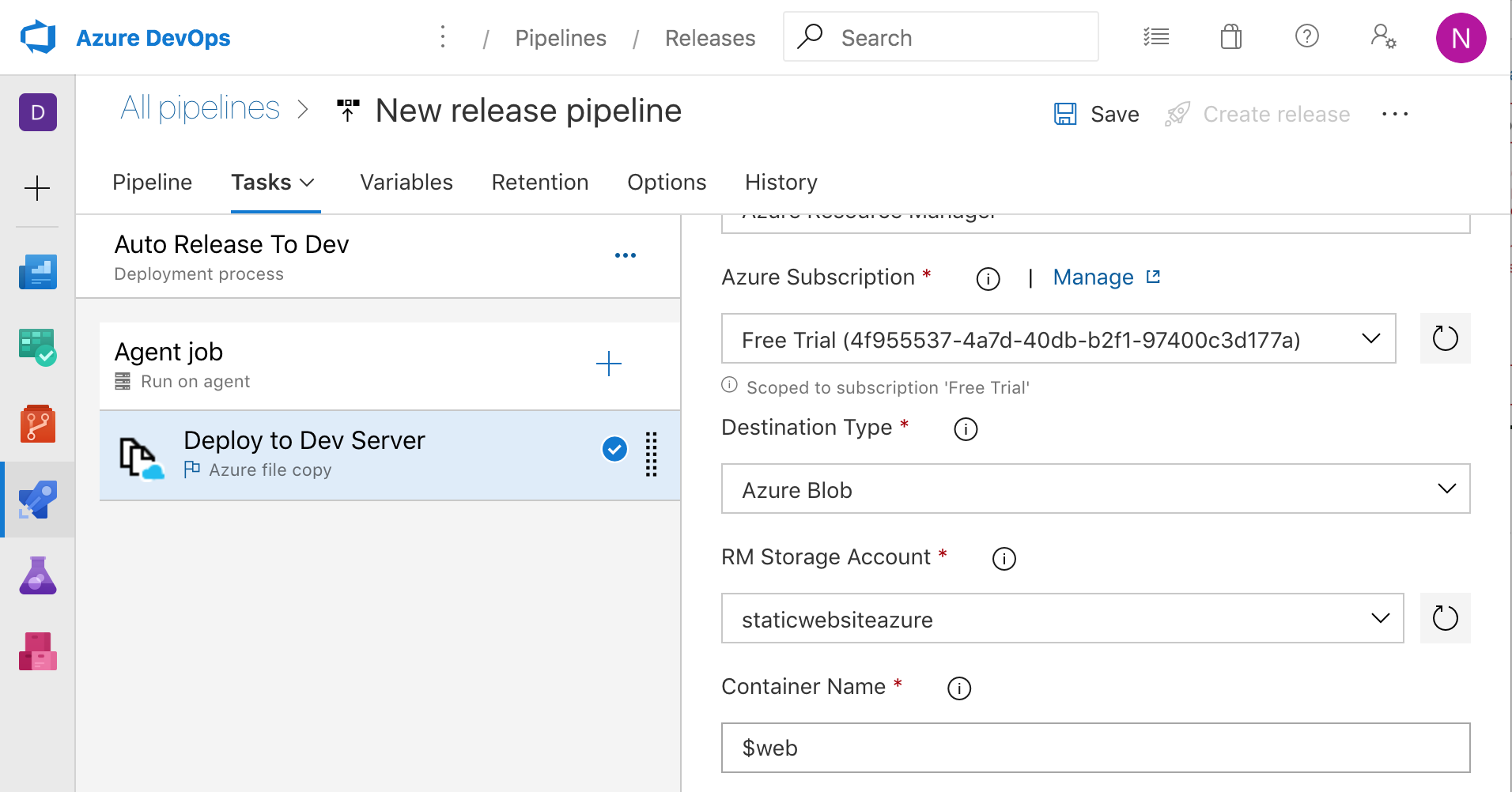The height and width of the screenshot is (792, 1512).
Task: Switch to the History tab
Action: pyautogui.click(x=781, y=183)
